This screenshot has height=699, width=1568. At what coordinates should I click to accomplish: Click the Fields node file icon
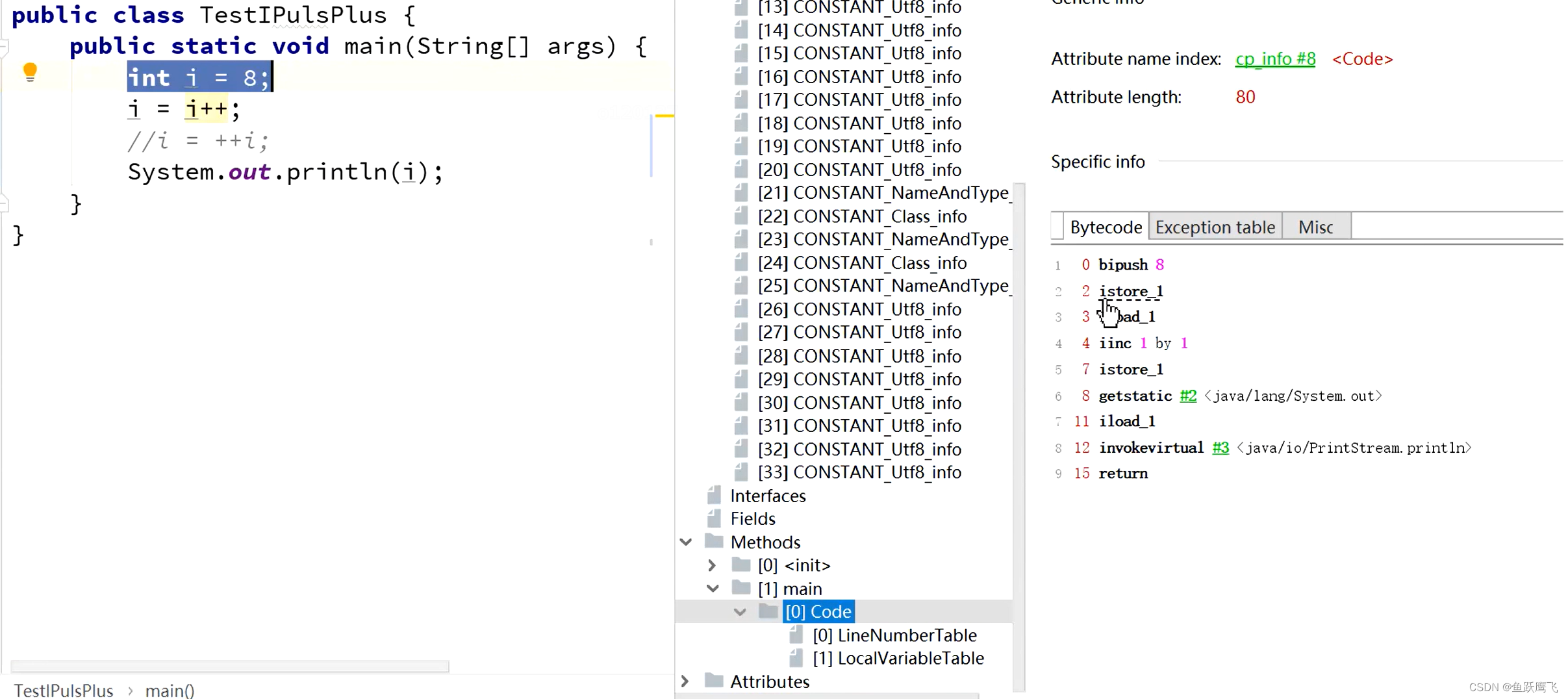click(x=714, y=518)
